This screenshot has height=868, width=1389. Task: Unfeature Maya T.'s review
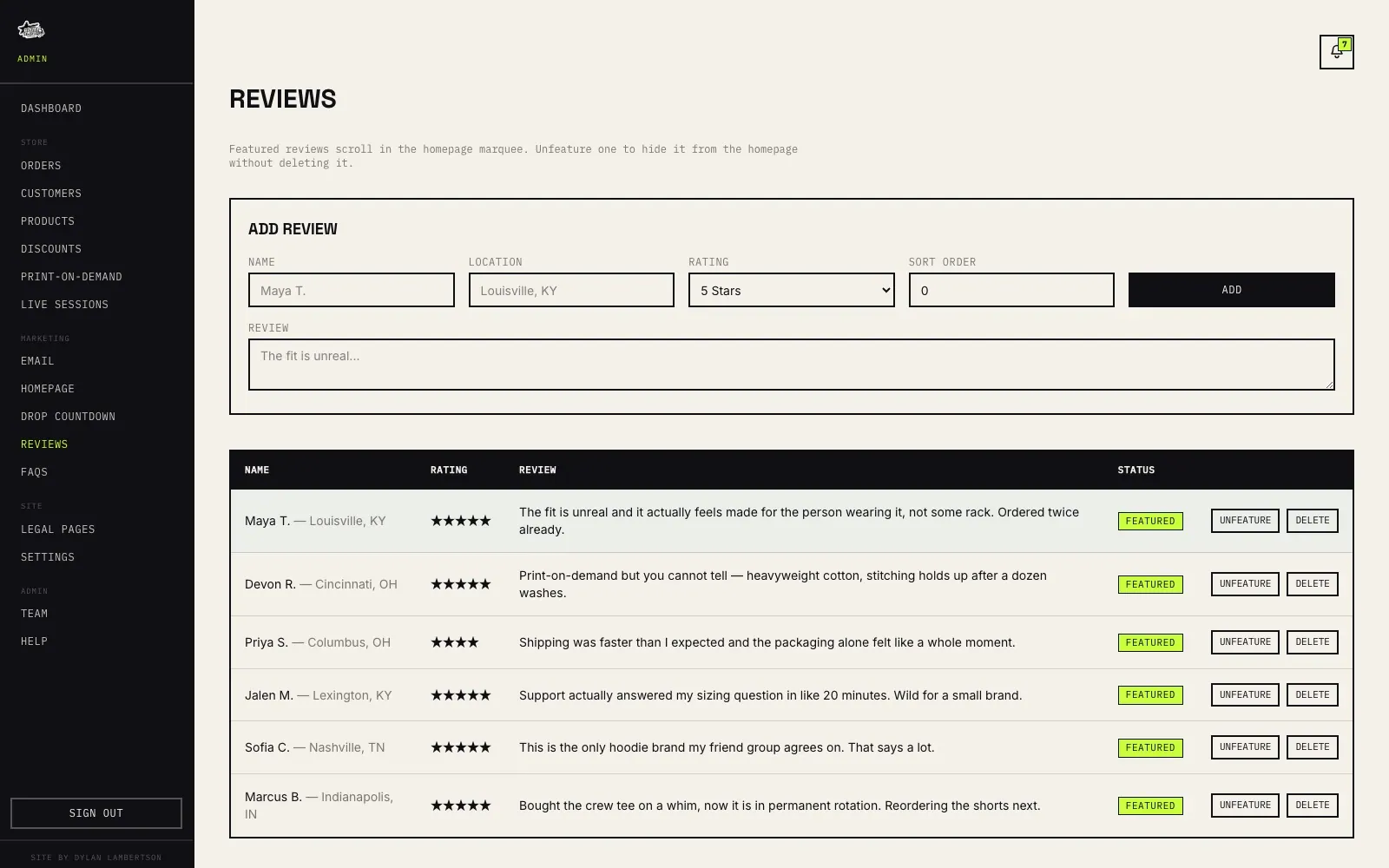click(1245, 521)
